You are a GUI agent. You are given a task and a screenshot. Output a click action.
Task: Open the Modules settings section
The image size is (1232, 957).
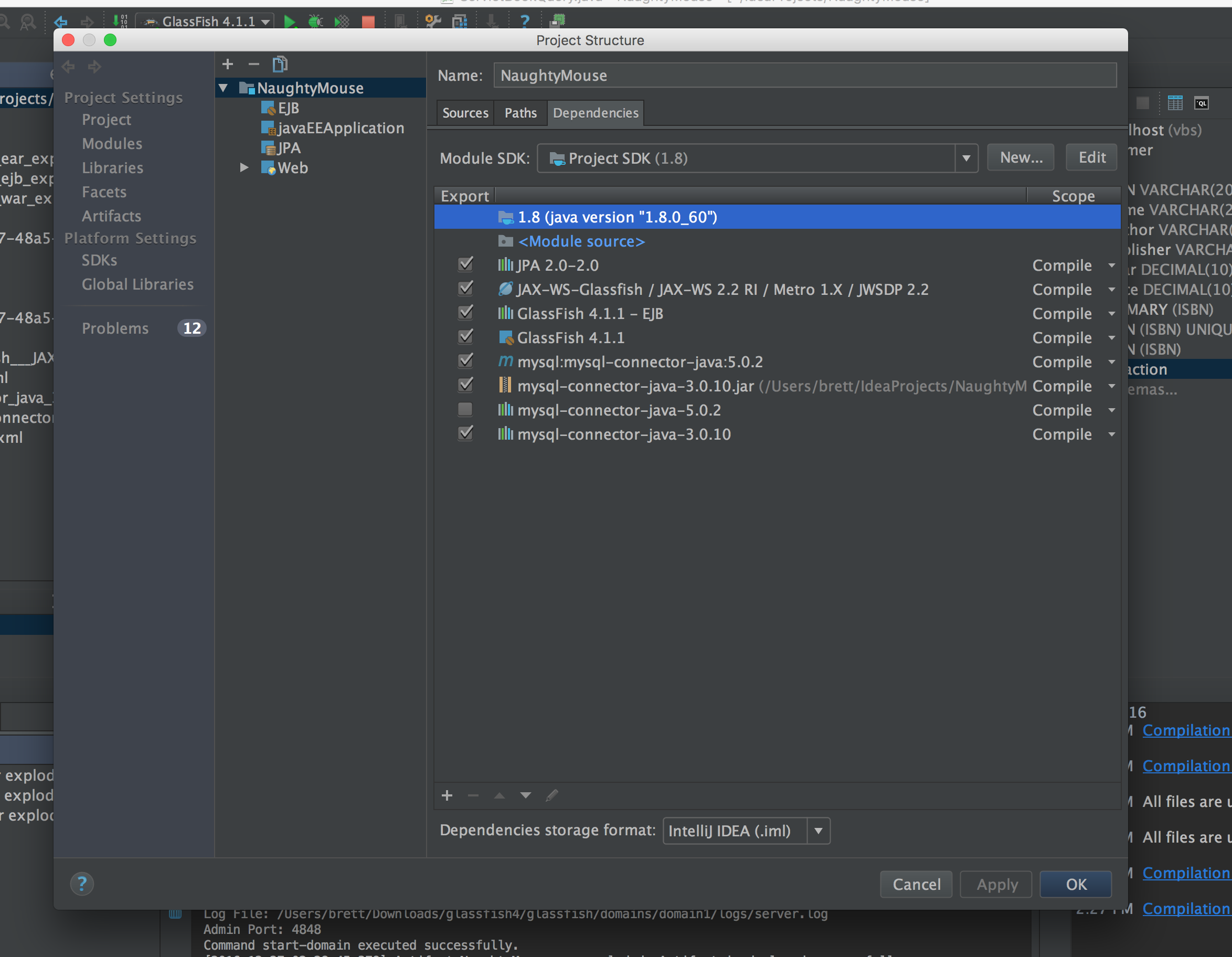(112, 144)
